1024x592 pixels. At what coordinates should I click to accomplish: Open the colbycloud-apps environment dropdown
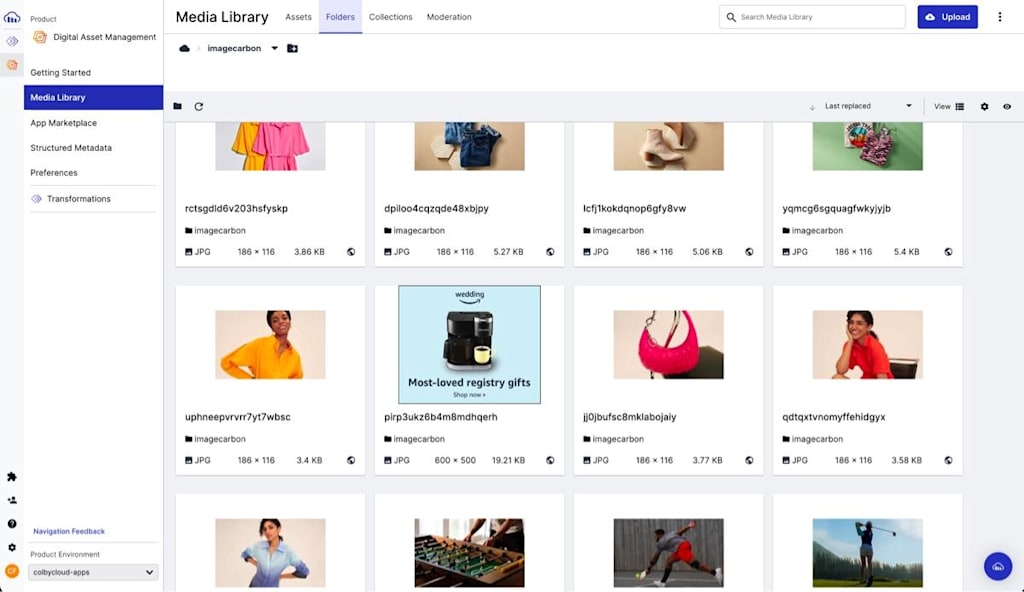click(93, 572)
